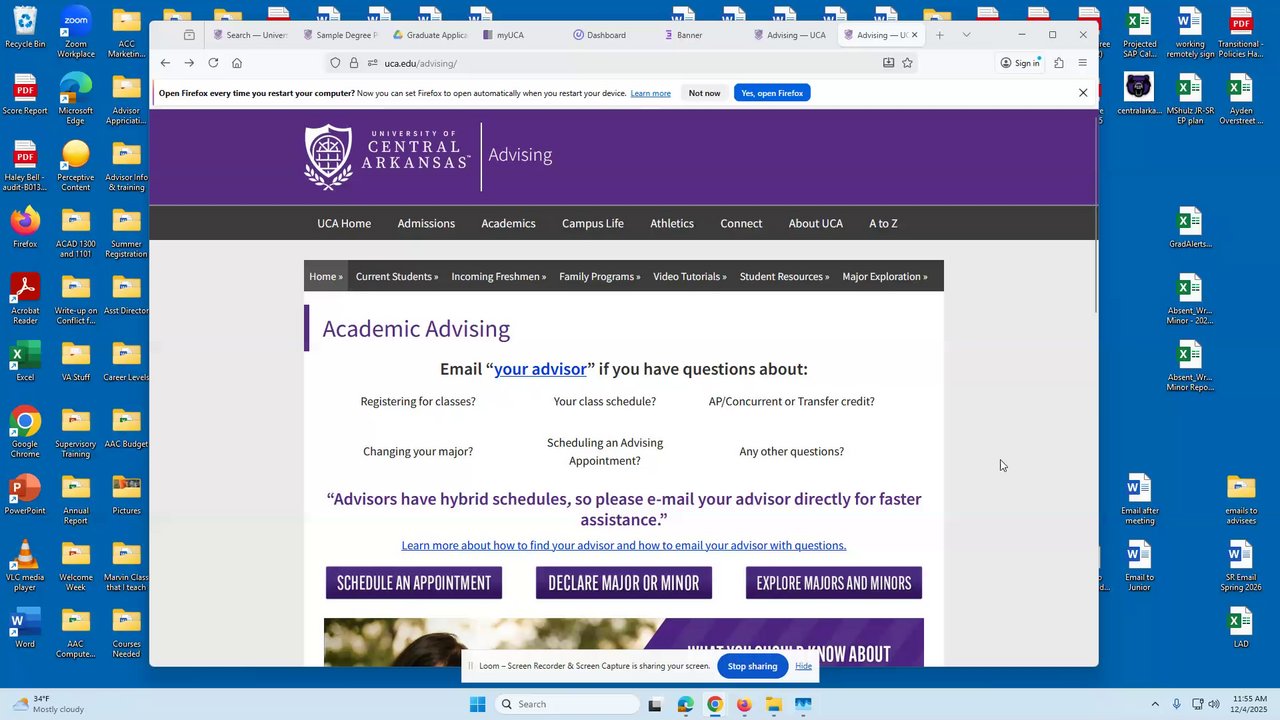Open the Firefox hamburger application menu

(1082, 63)
